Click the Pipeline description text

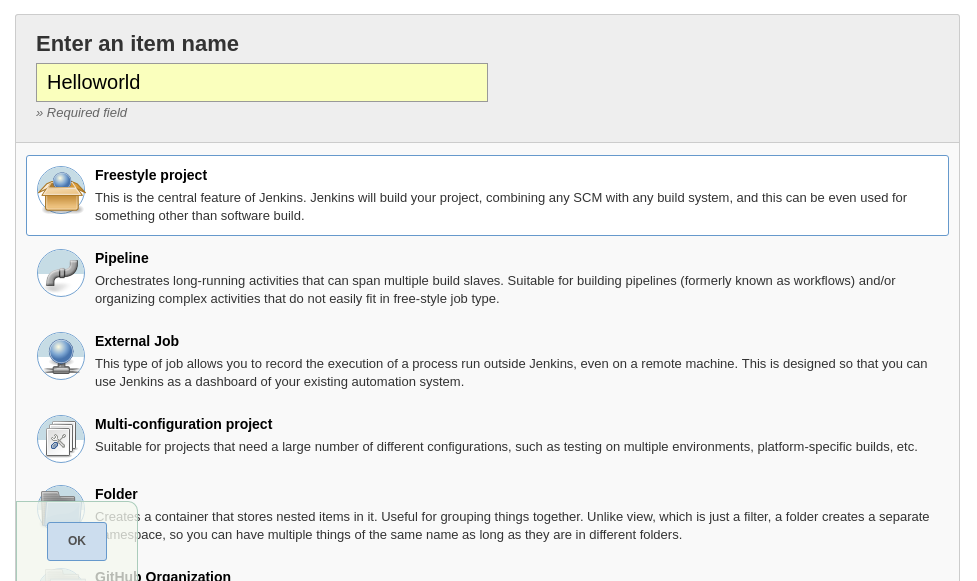point(495,289)
